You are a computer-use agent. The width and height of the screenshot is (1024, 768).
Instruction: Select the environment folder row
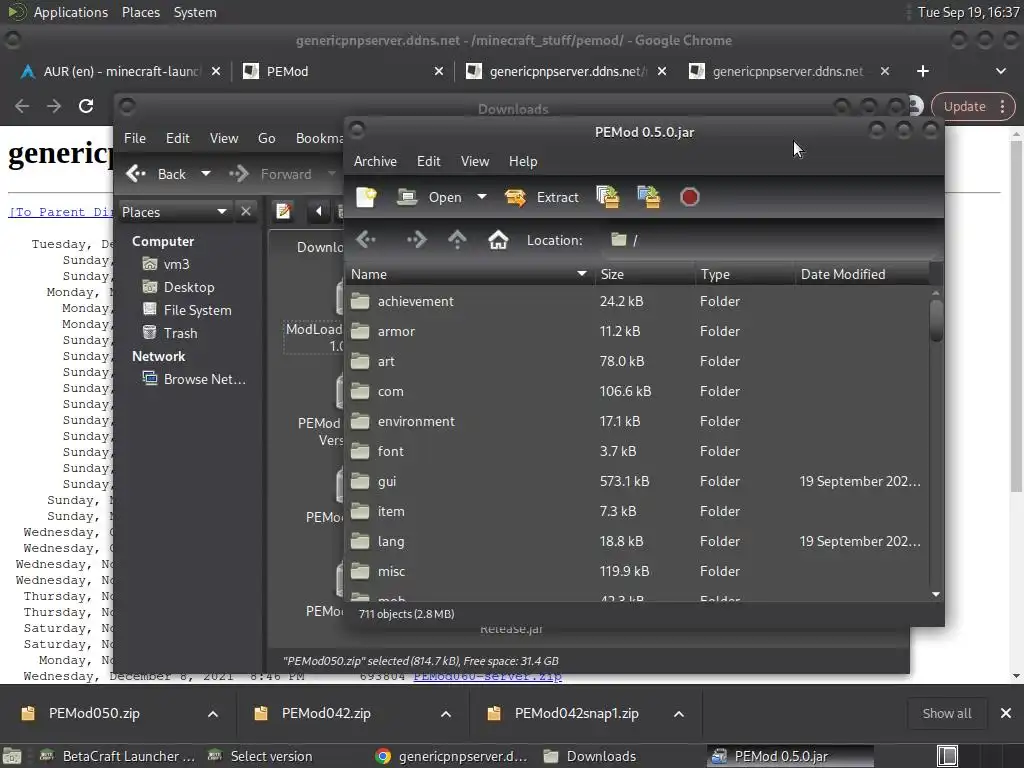(637, 421)
